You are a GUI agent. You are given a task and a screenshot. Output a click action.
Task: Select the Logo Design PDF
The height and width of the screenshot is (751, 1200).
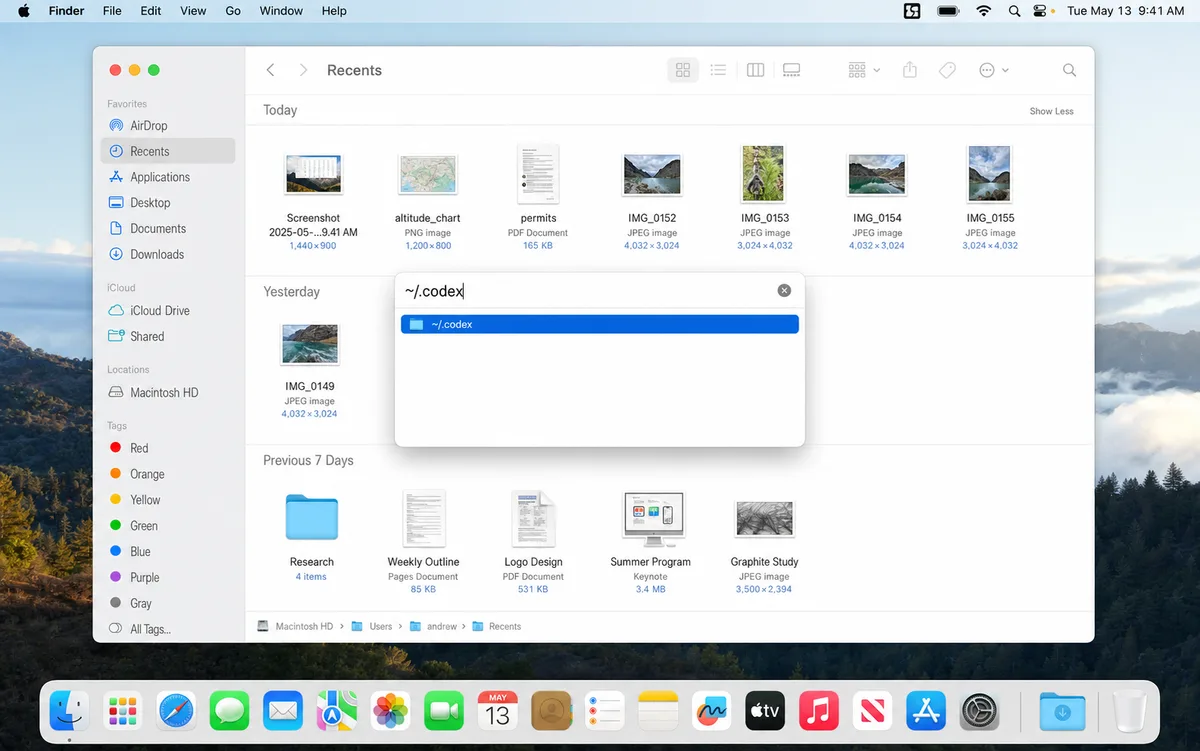pos(533,518)
